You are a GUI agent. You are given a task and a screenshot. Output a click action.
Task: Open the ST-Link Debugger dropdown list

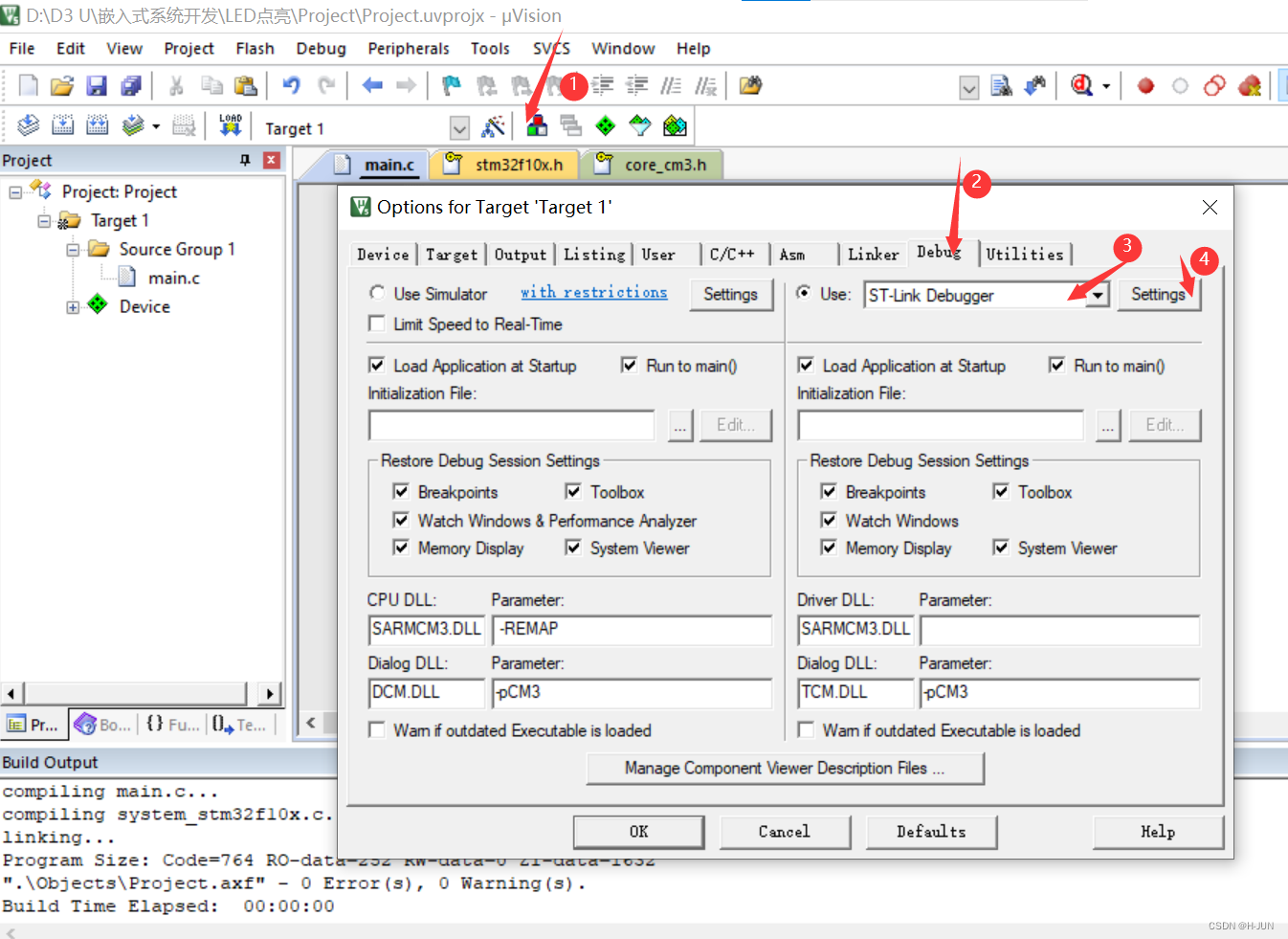[x=1098, y=295]
